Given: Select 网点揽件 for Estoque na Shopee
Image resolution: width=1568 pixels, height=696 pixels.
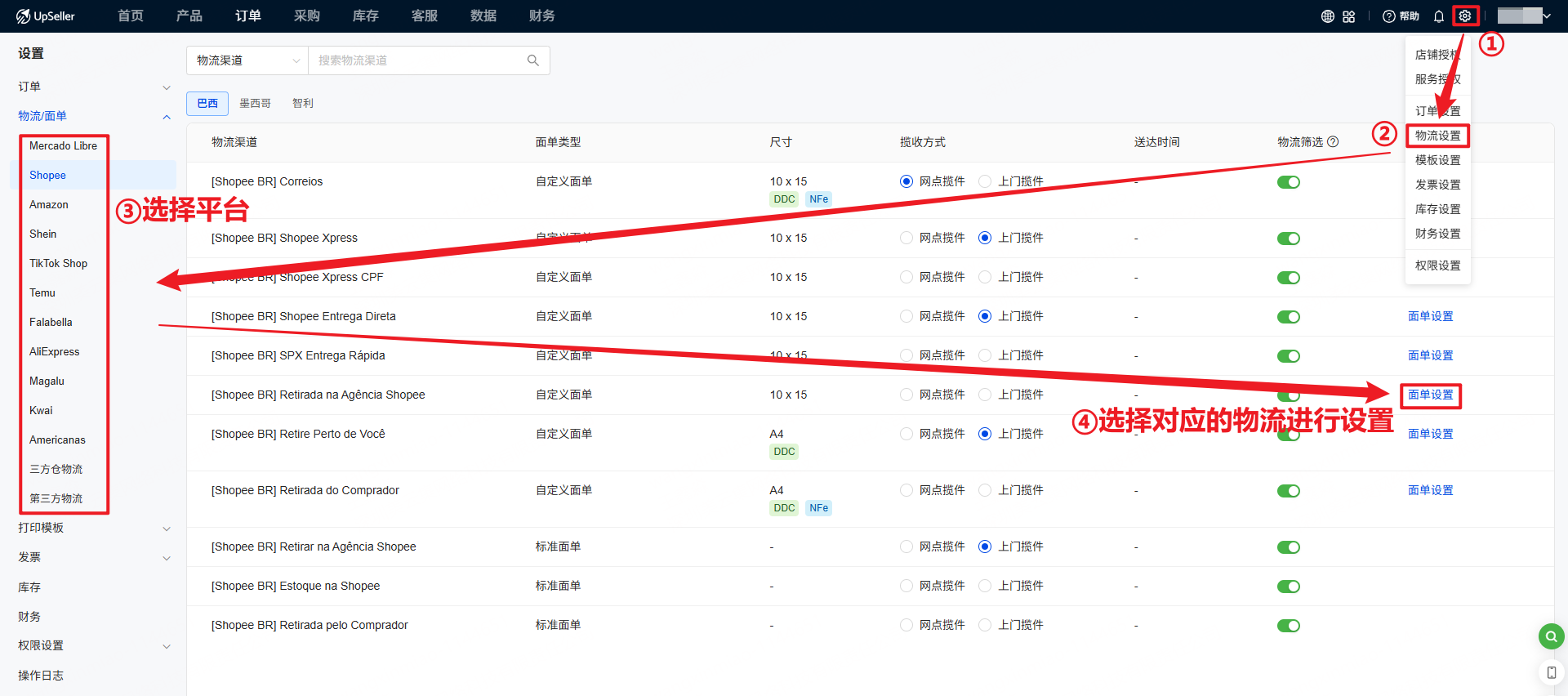Looking at the screenshot, I should (906, 586).
